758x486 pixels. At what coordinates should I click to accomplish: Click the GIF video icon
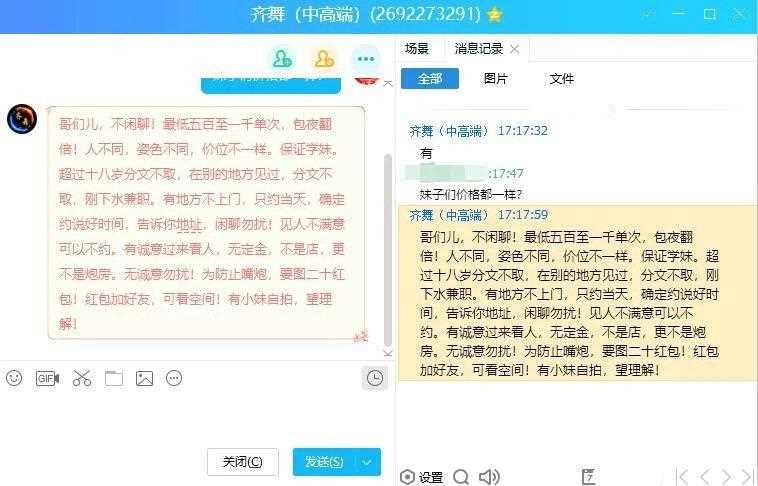(x=47, y=378)
